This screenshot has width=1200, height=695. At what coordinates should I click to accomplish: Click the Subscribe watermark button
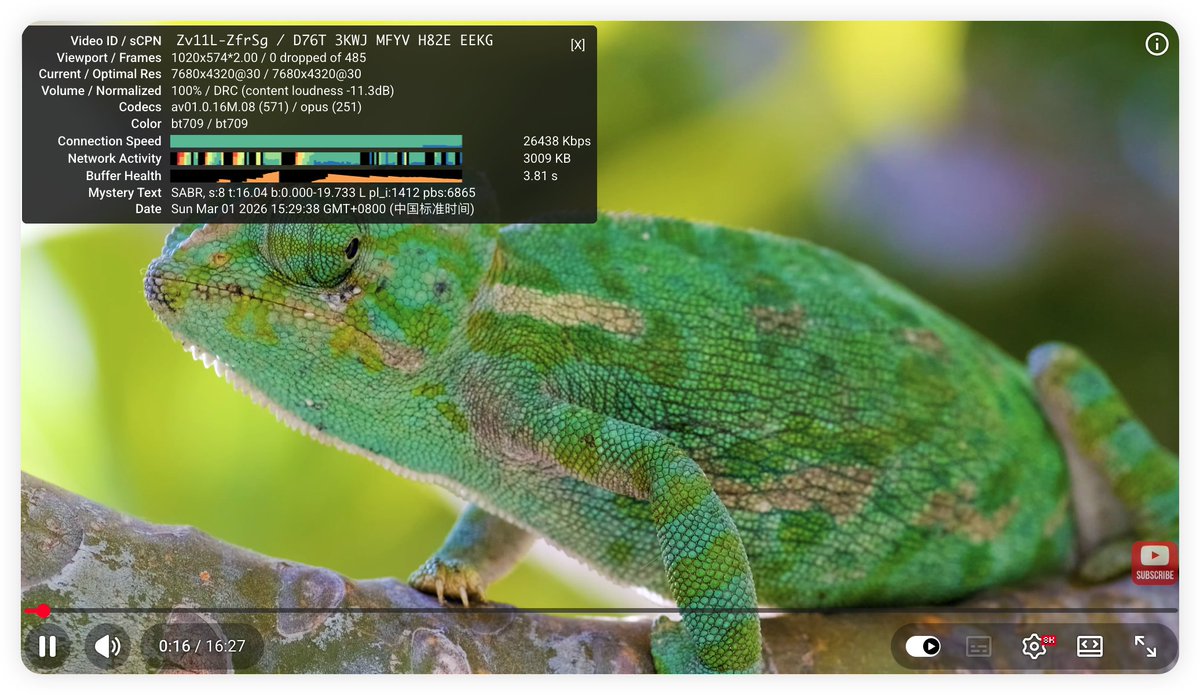(1154, 563)
